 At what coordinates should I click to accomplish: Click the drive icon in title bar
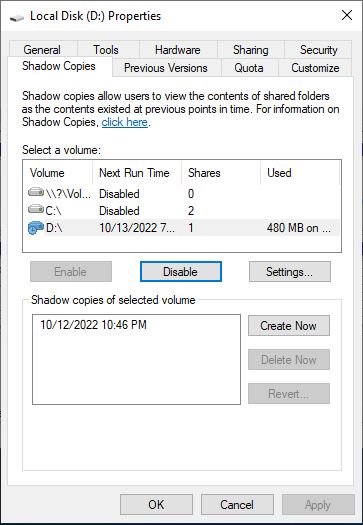point(17,17)
